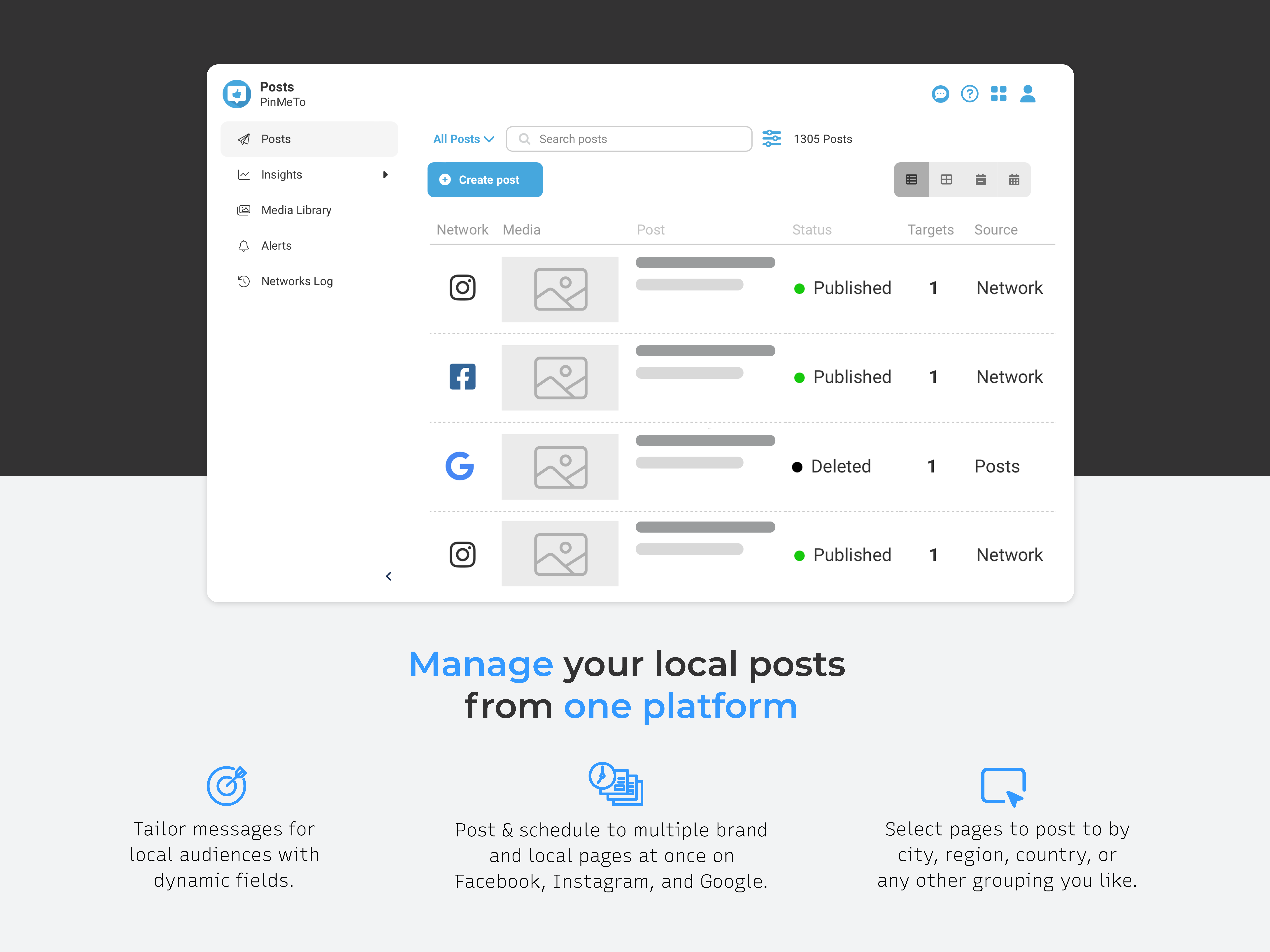This screenshot has height=952, width=1270.
Task: Switch to monthly calendar view
Action: pyautogui.click(x=1014, y=180)
